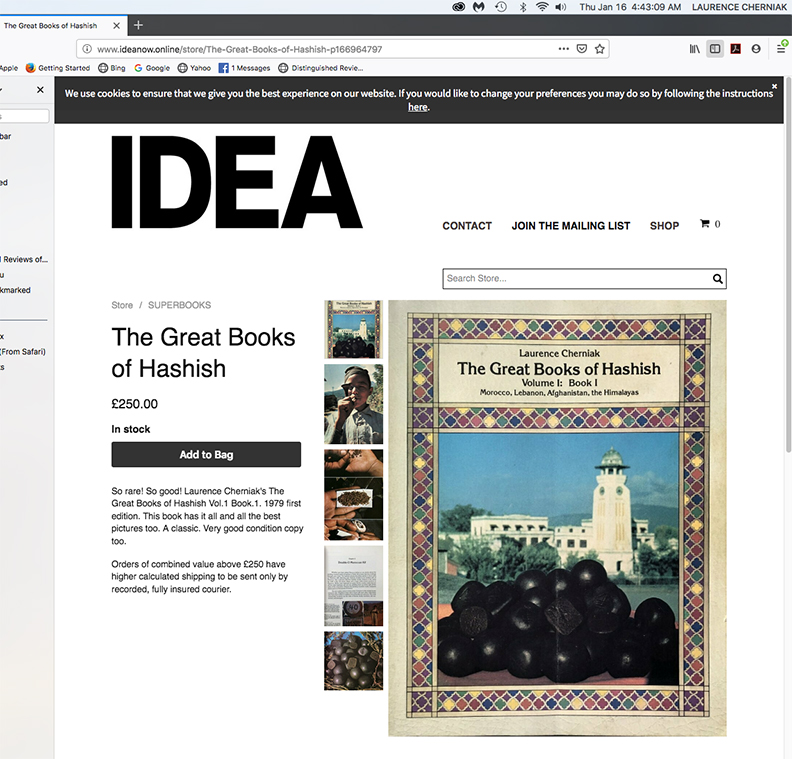This screenshot has width=792, height=759.
Task: Follow the 'here' cookie instructions link
Action: 418,107
